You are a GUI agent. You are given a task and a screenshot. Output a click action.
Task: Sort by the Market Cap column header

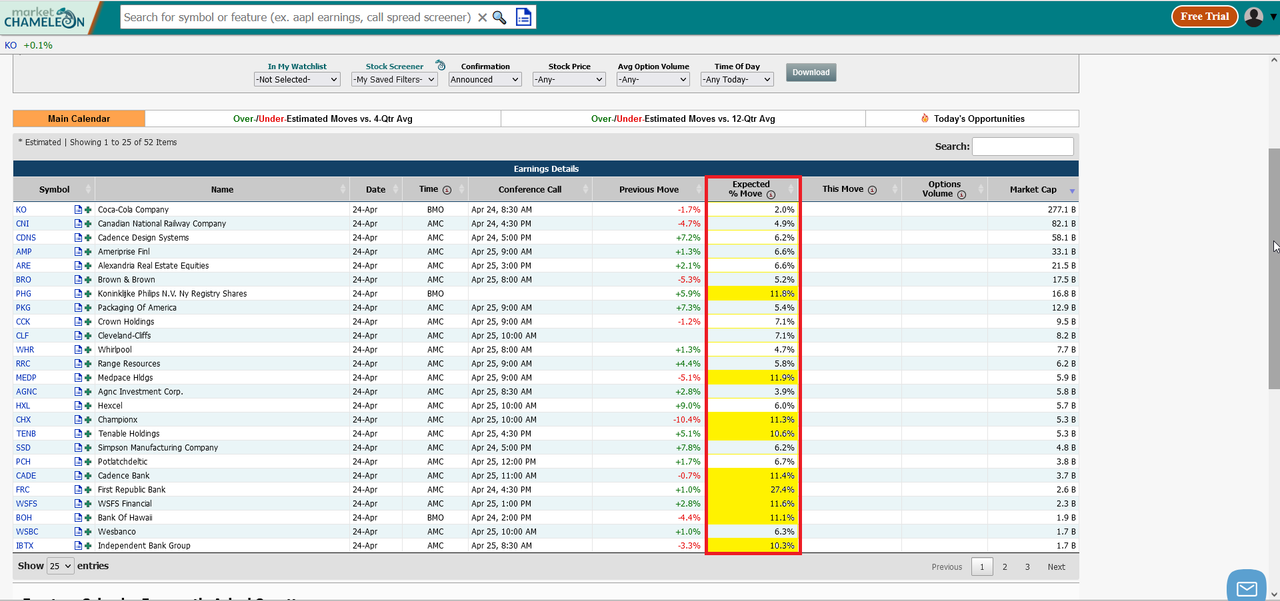coord(1033,189)
